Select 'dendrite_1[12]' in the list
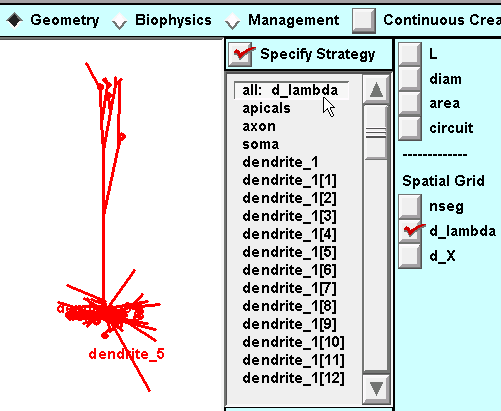501x411 pixels. [x=293, y=378]
